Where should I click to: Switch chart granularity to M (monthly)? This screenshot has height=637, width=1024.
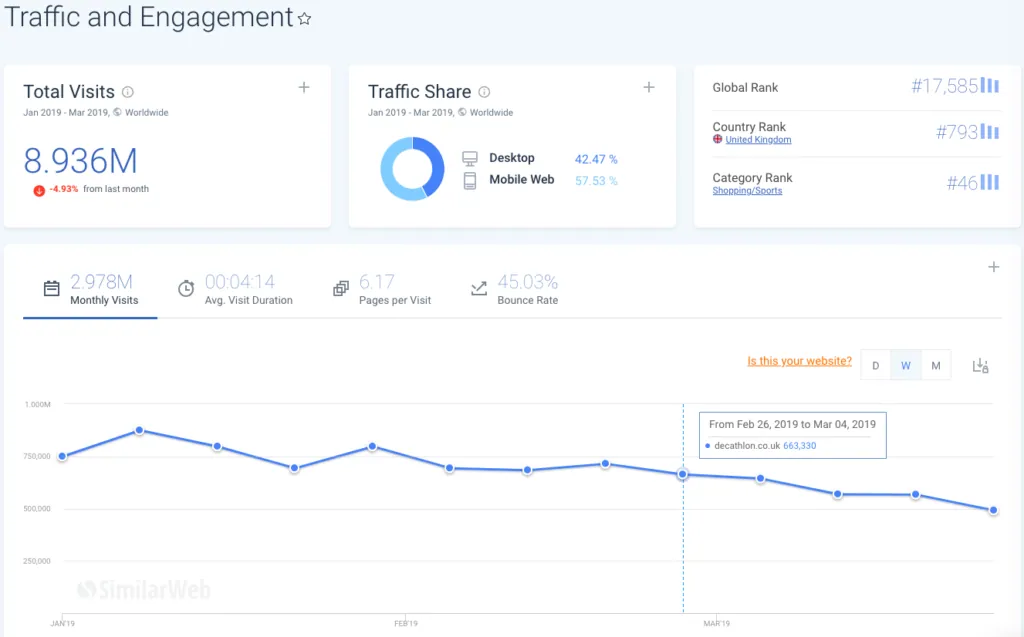[x=936, y=366]
